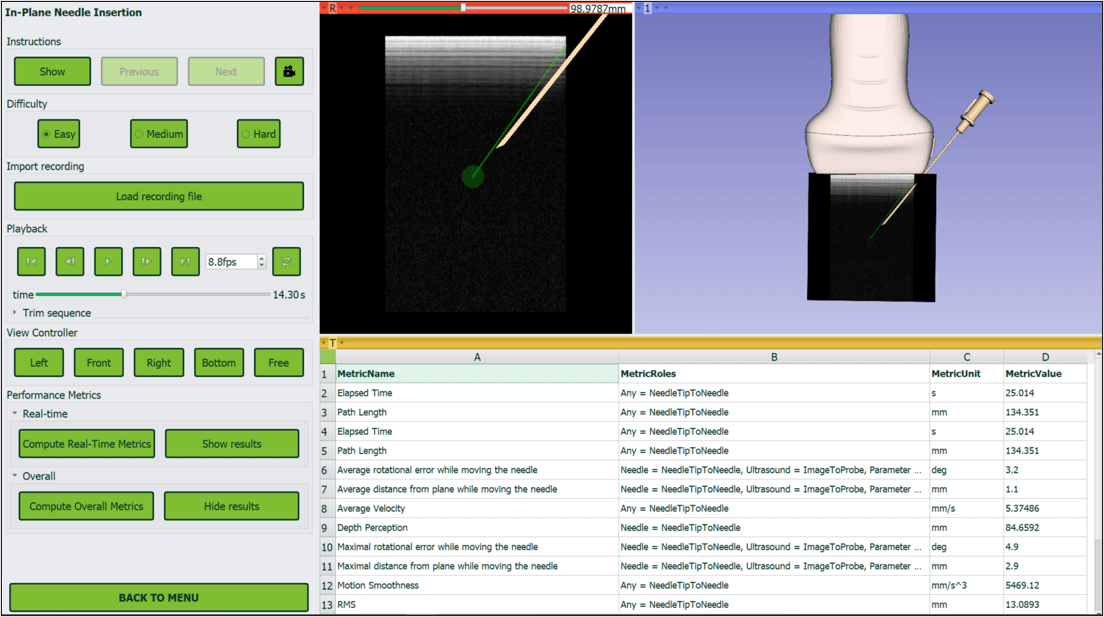Screen dimensions: 1104x617
Task: Click the Load recording file button
Action: pos(159,196)
